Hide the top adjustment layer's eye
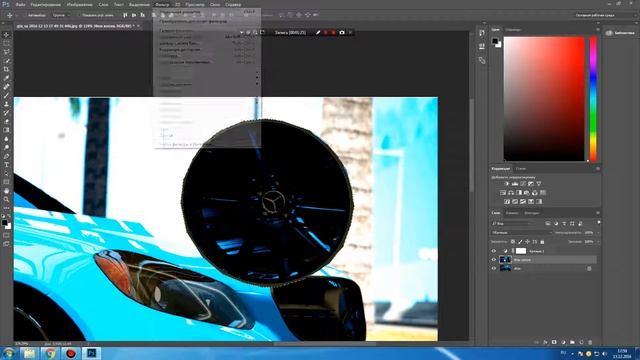This screenshot has height=360, width=640. 494,251
